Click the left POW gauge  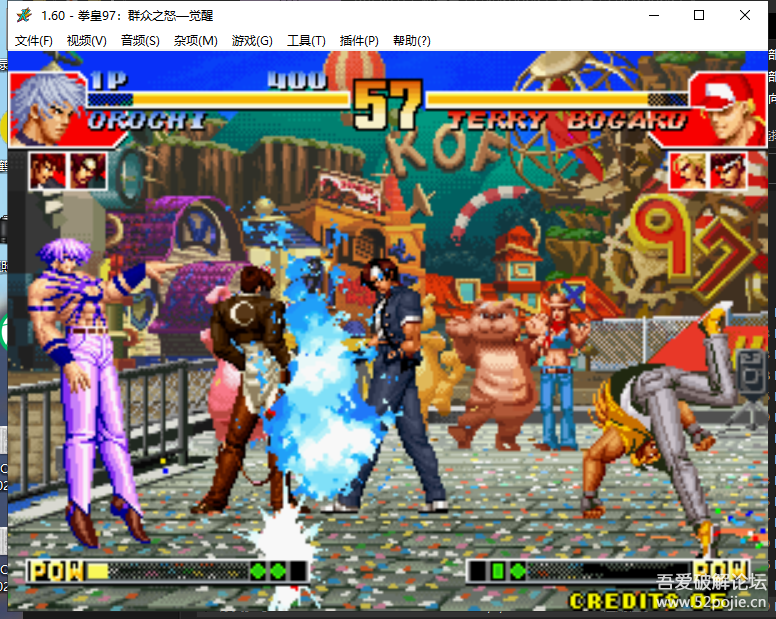click(168, 571)
